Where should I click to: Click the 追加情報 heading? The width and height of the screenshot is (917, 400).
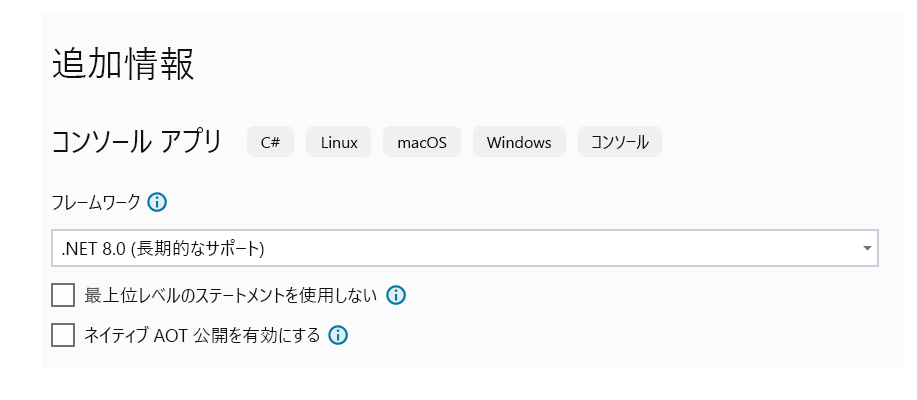tap(123, 64)
